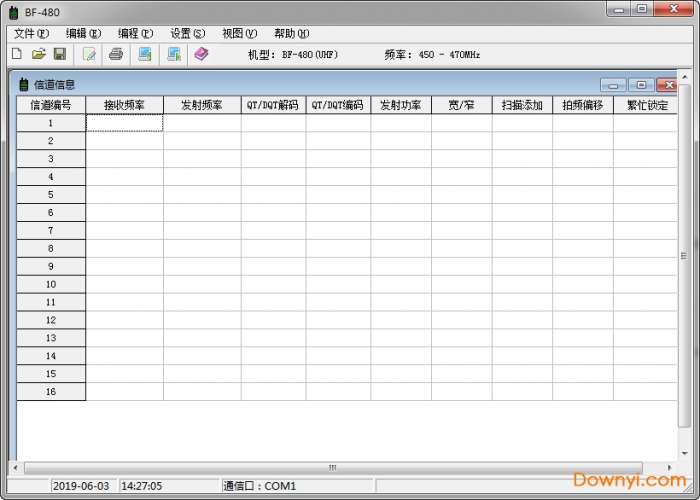This screenshot has width=700, height=500.
Task: Select channel row header 8
Action: pos(51,249)
